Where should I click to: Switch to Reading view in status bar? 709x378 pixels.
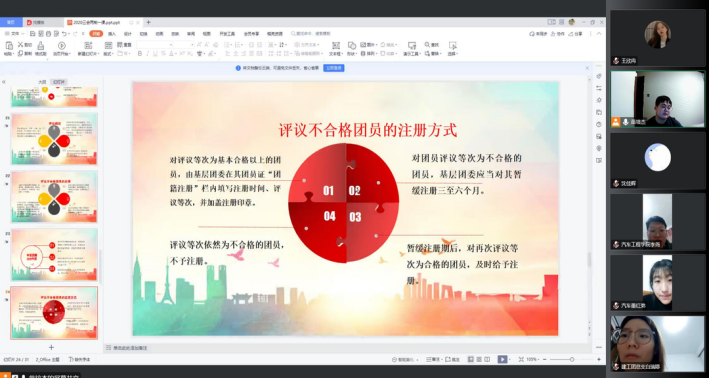pyautogui.click(x=487, y=359)
